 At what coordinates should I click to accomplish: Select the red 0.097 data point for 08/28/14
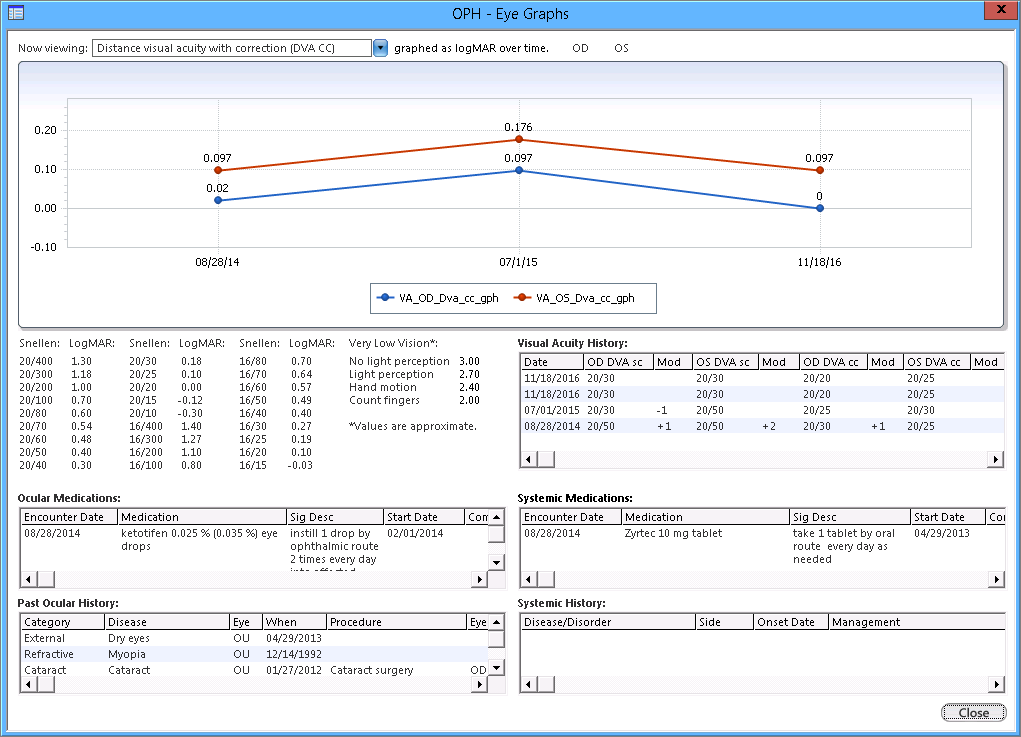coord(218,171)
